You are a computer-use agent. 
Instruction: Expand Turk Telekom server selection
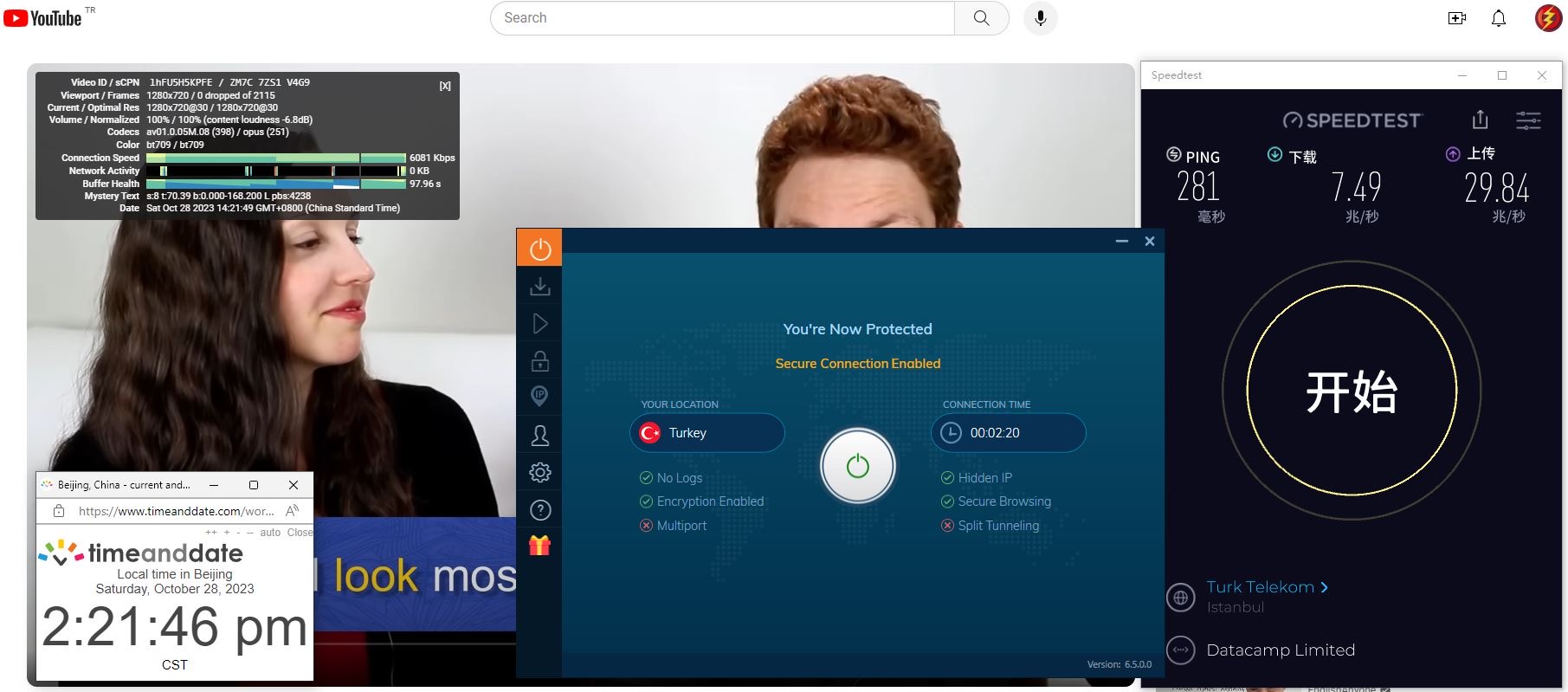1267,587
